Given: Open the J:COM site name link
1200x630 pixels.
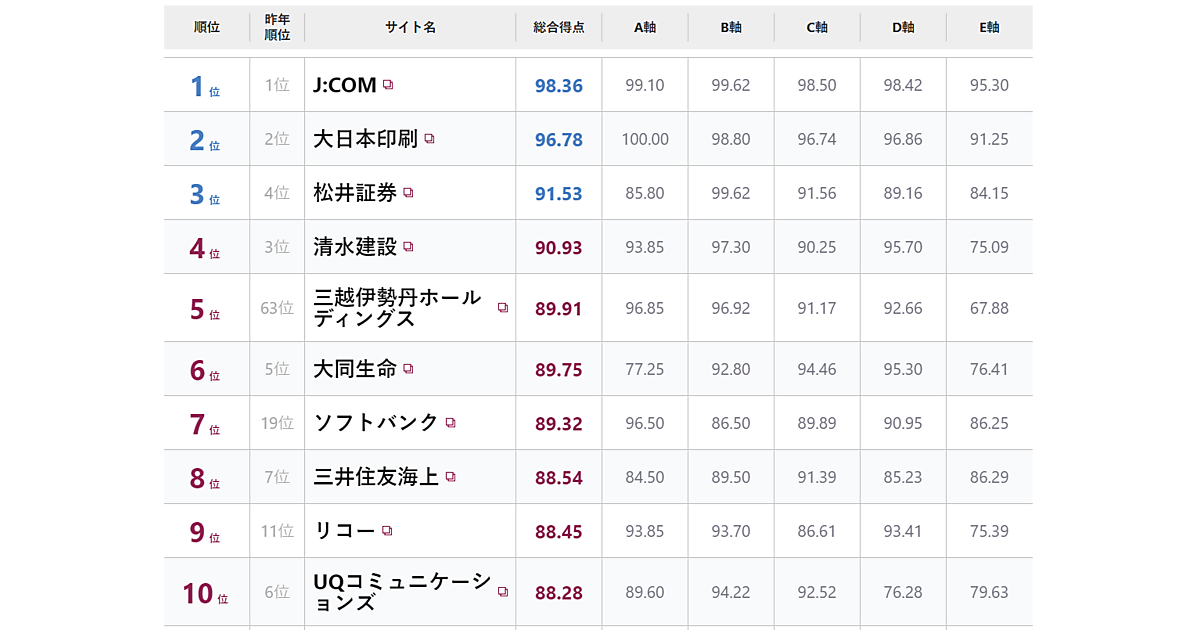Looking at the screenshot, I should point(344,85).
